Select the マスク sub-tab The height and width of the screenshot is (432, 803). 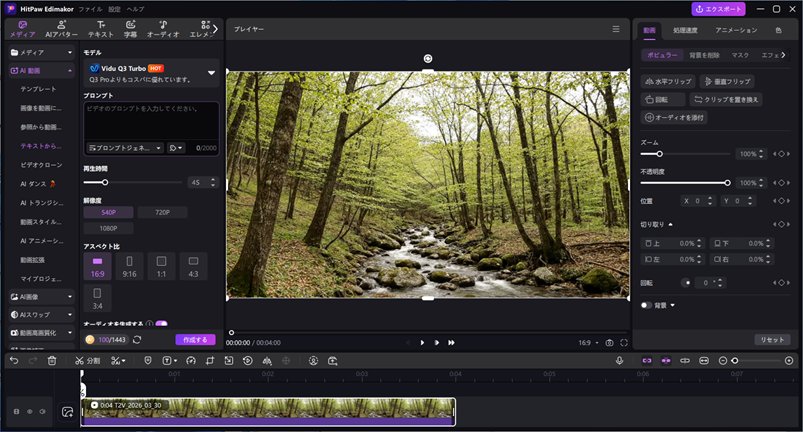740,55
